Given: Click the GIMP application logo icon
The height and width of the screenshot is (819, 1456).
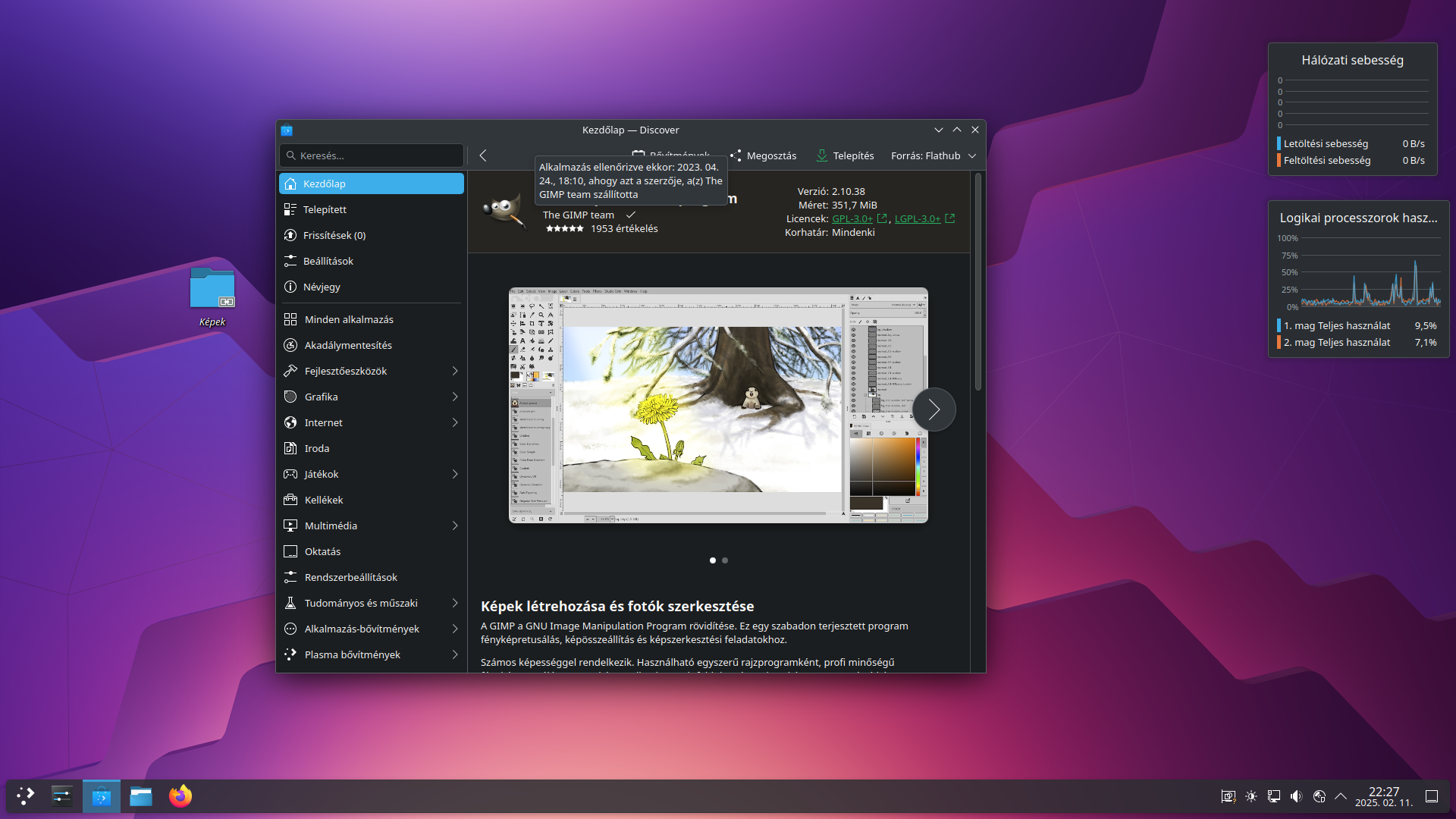Looking at the screenshot, I should (x=504, y=210).
